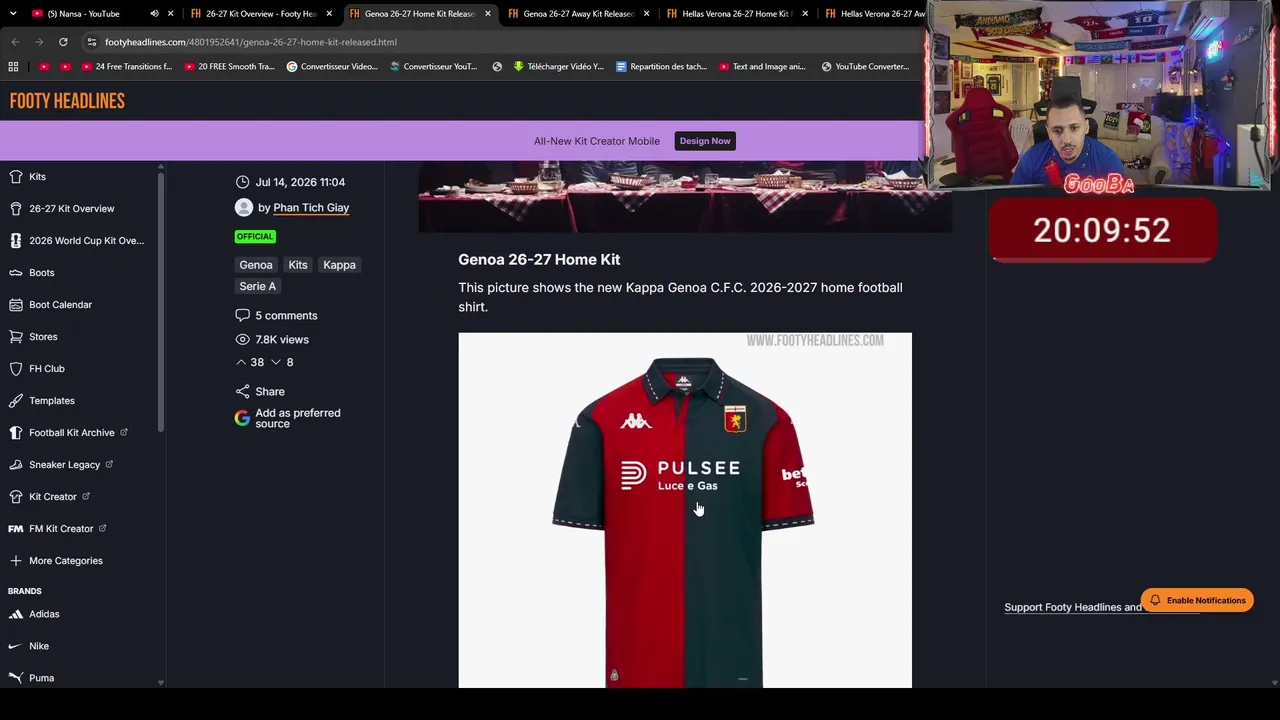Click the Kappa tag

click(339, 265)
